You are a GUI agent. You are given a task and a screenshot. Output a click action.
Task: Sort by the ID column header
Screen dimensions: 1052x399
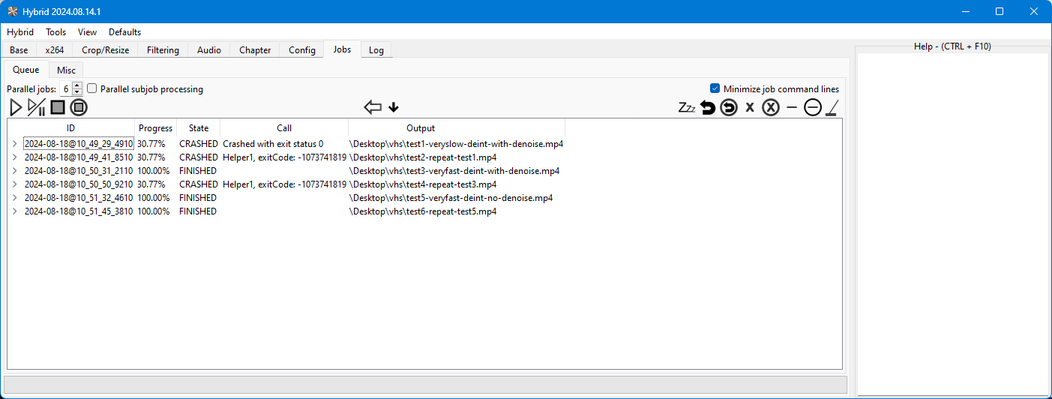pyautogui.click(x=70, y=127)
